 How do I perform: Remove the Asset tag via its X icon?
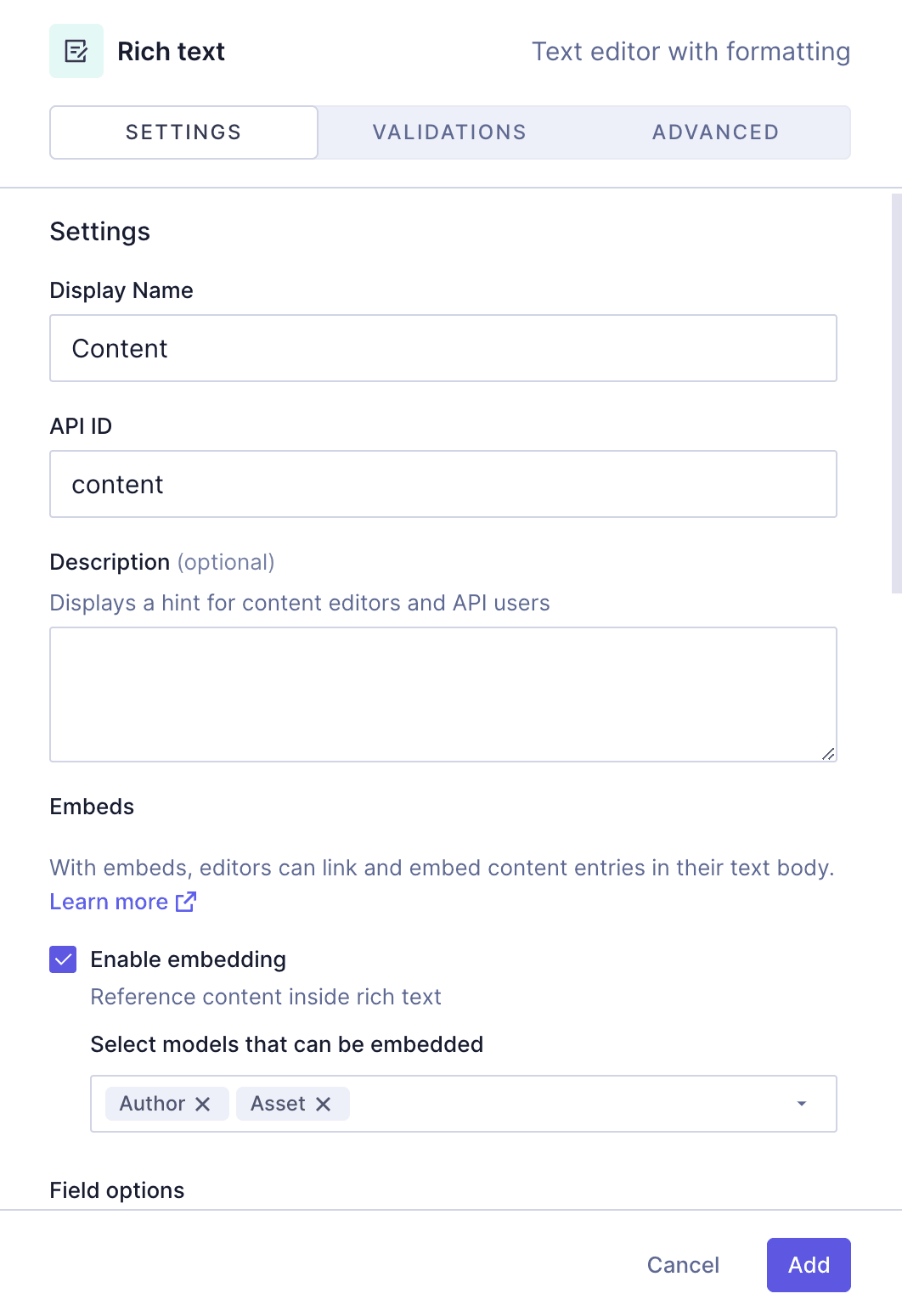(x=324, y=1104)
